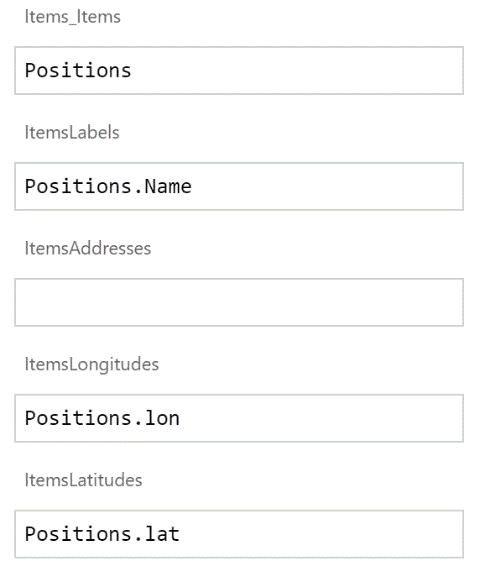Viewport: 480px width, 582px height.
Task: Click blank area right of Positions.Name
Action: [x=327, y=186]
